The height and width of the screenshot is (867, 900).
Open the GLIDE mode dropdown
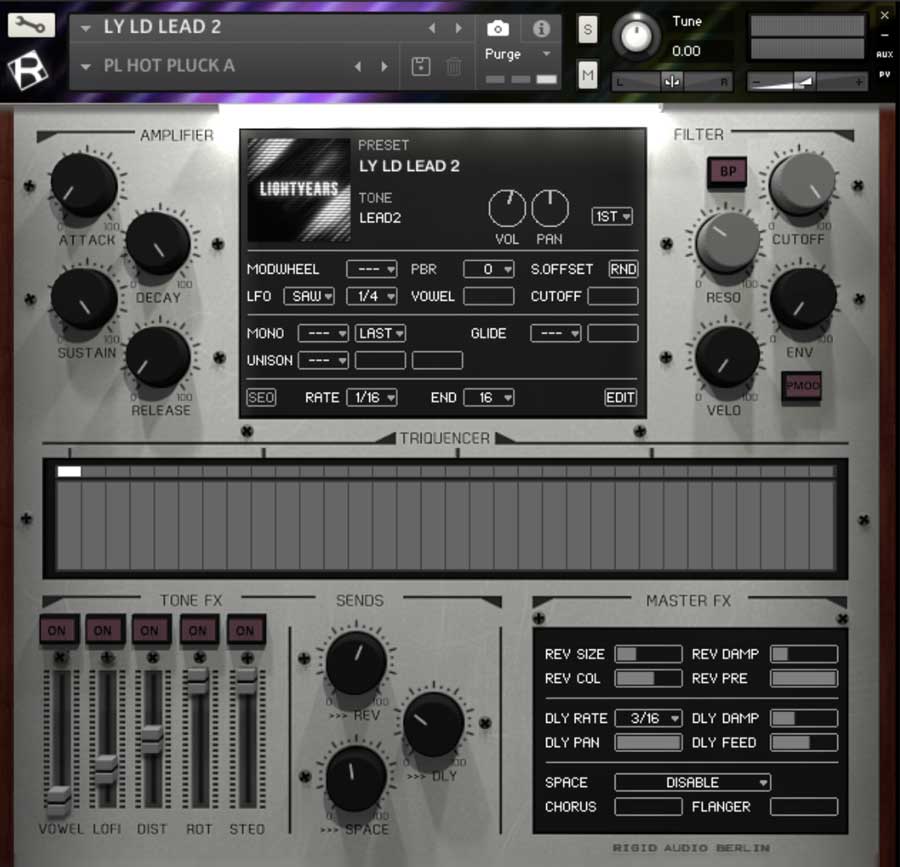[556, 333]
